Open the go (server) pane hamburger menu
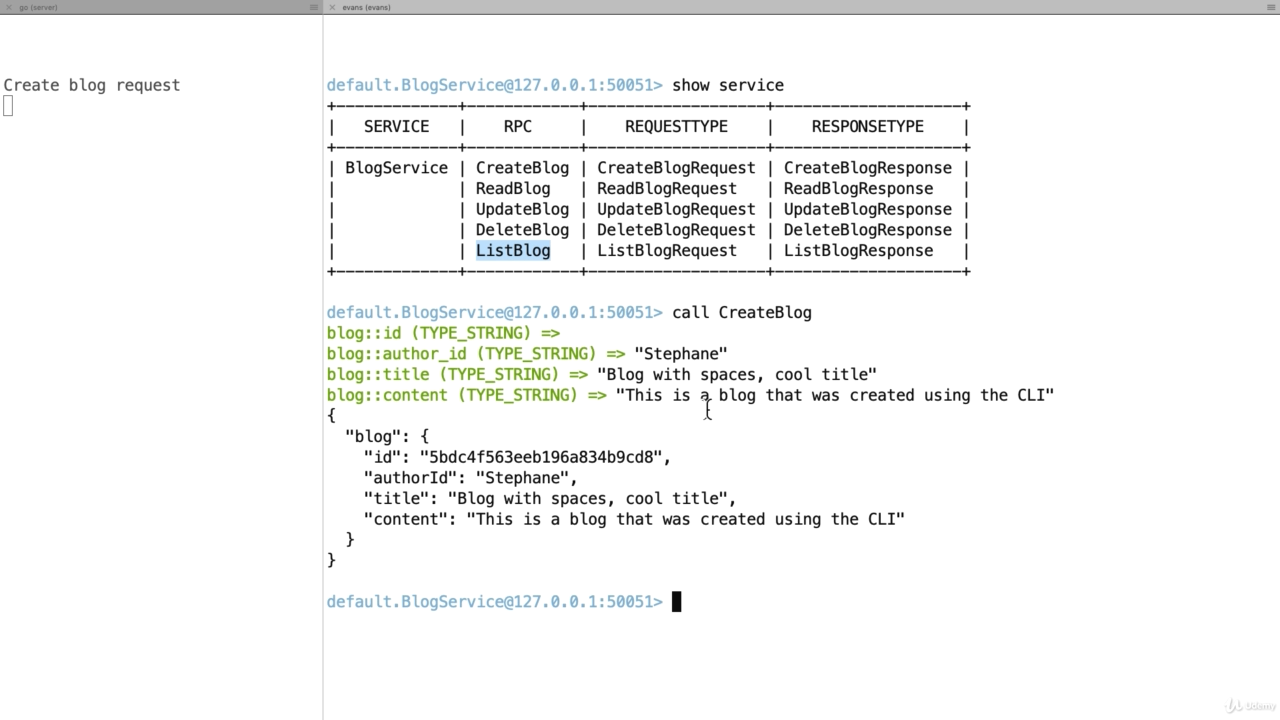1280x720 pixels. (x=313, y=7)
